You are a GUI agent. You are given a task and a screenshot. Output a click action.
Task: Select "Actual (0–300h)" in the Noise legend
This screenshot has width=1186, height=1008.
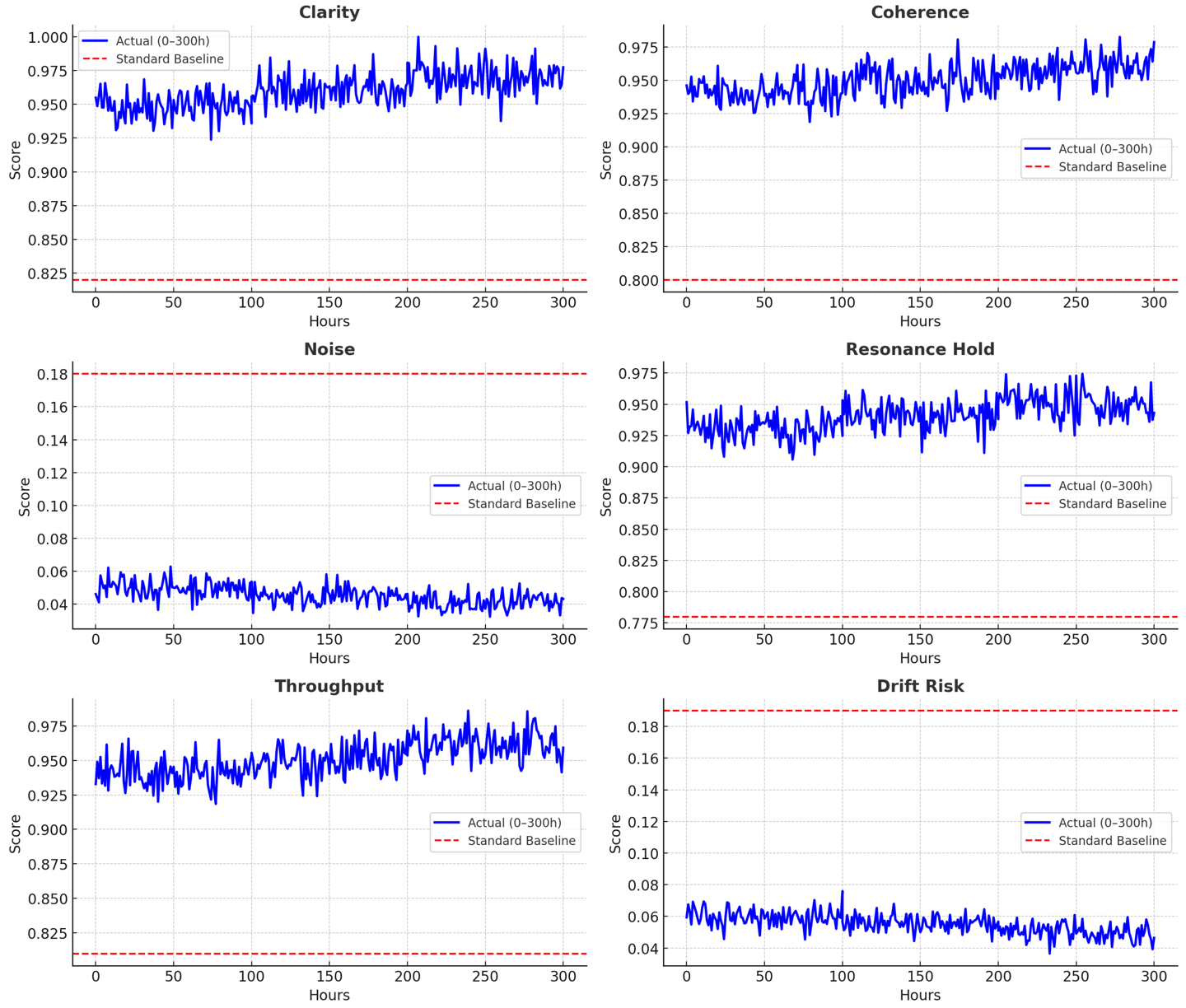pos(515,486)
